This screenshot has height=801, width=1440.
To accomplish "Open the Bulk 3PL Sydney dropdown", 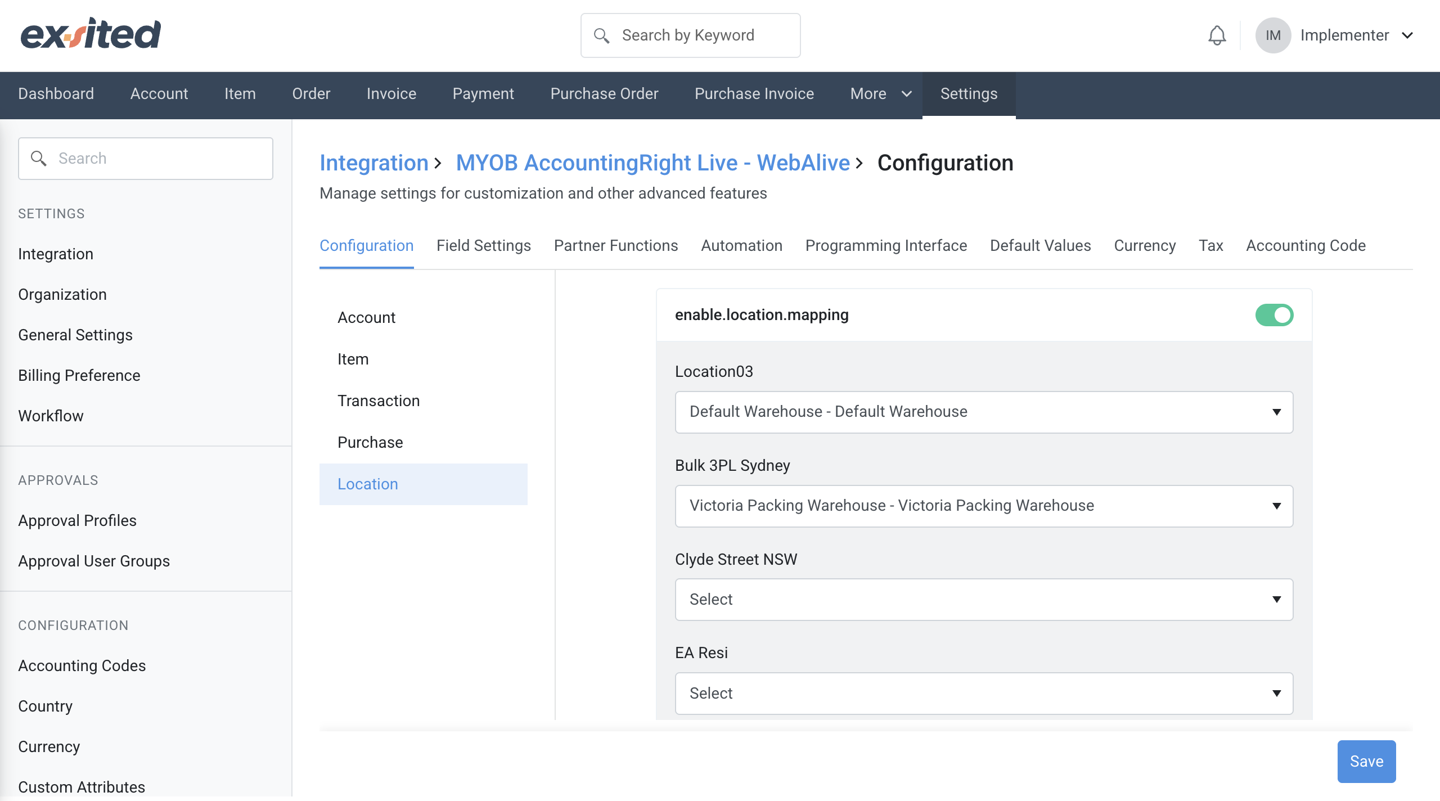I will point(984,506).
